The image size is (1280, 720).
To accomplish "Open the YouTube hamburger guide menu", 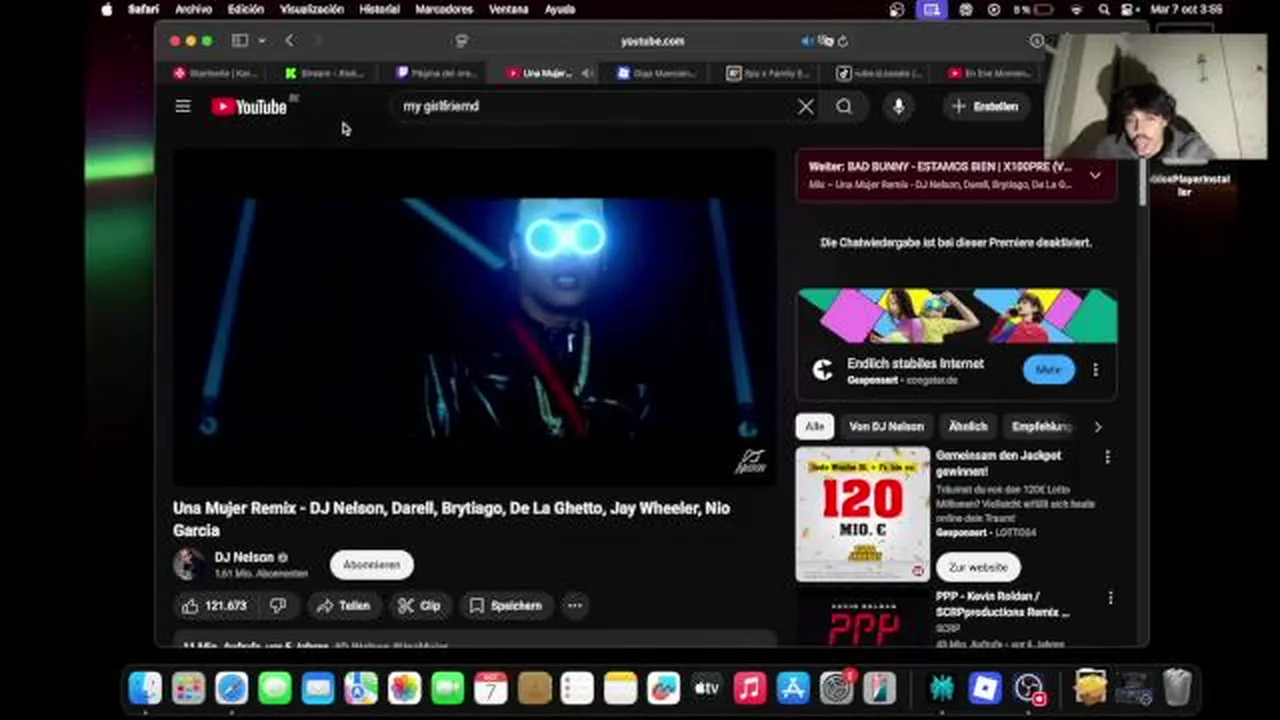I will 183,106.
